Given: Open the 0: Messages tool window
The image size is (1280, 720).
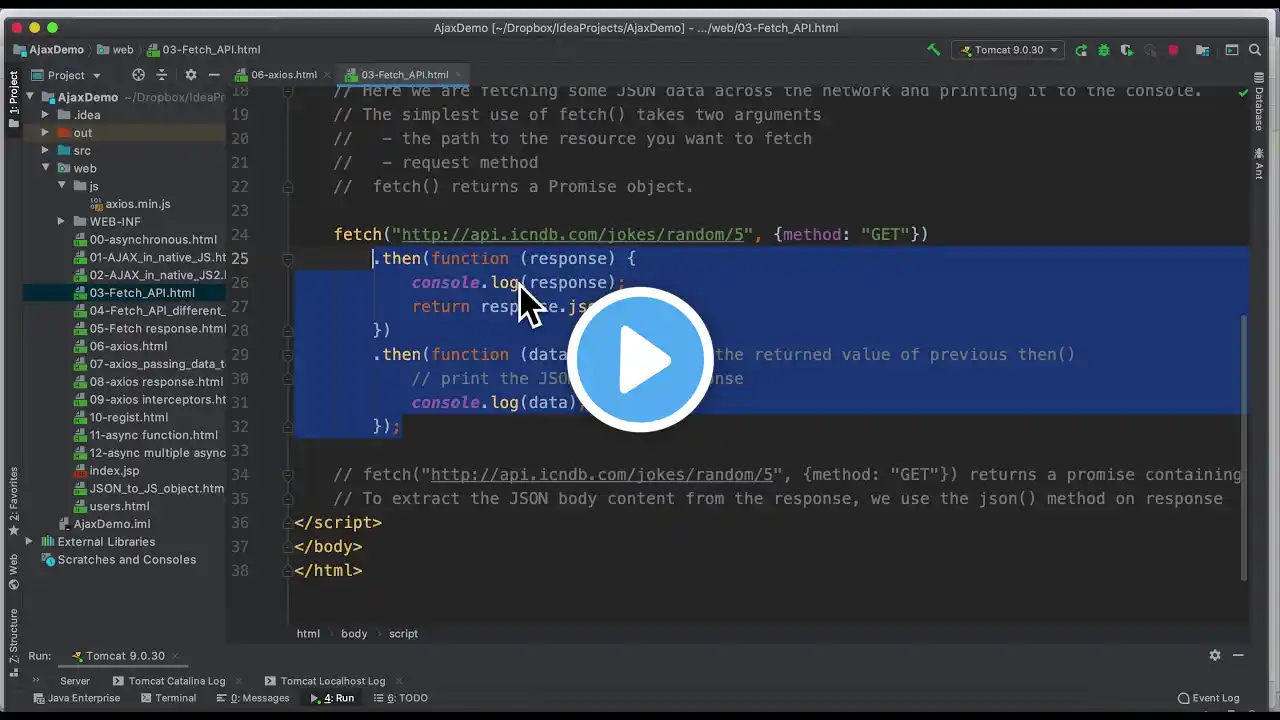Looking at the screenshot, I should pos(252,698).
